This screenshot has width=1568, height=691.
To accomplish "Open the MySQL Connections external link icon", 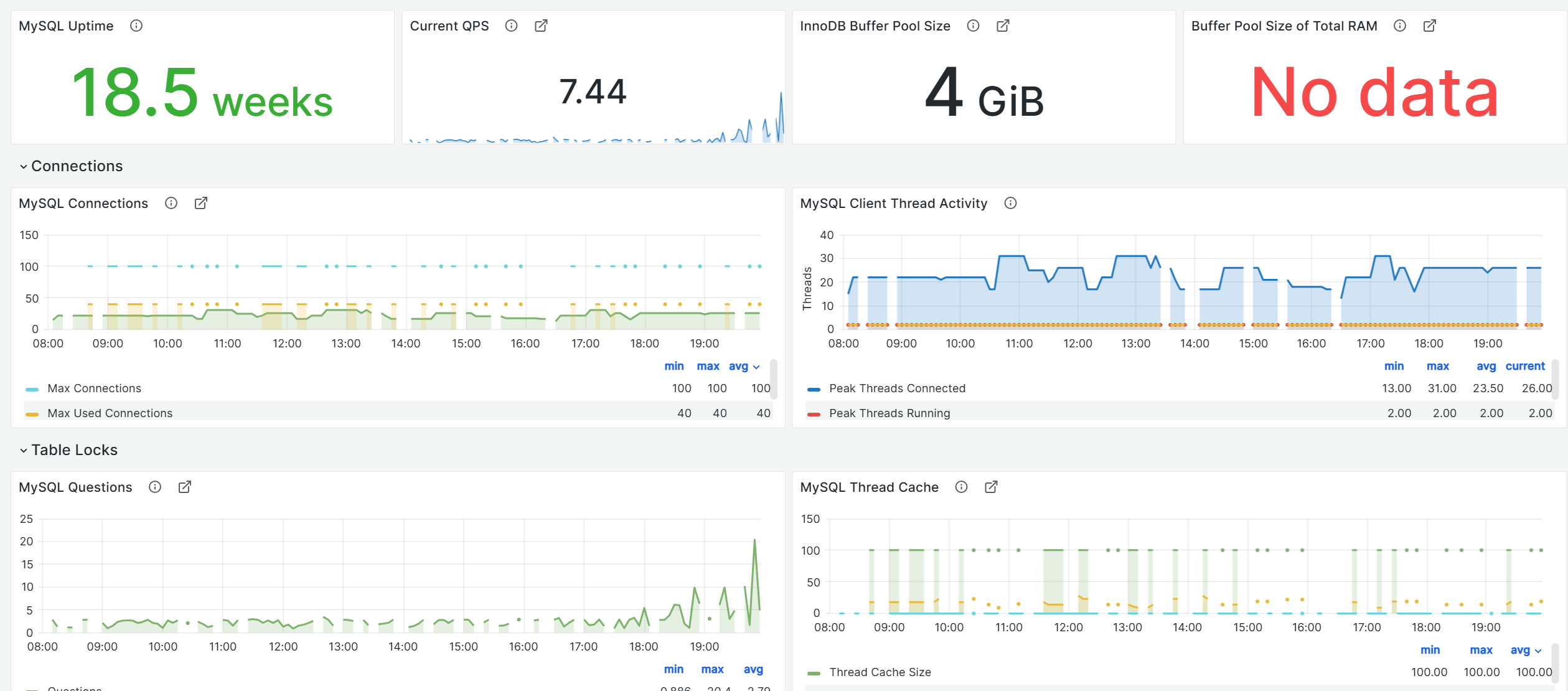I will [200, 203].
